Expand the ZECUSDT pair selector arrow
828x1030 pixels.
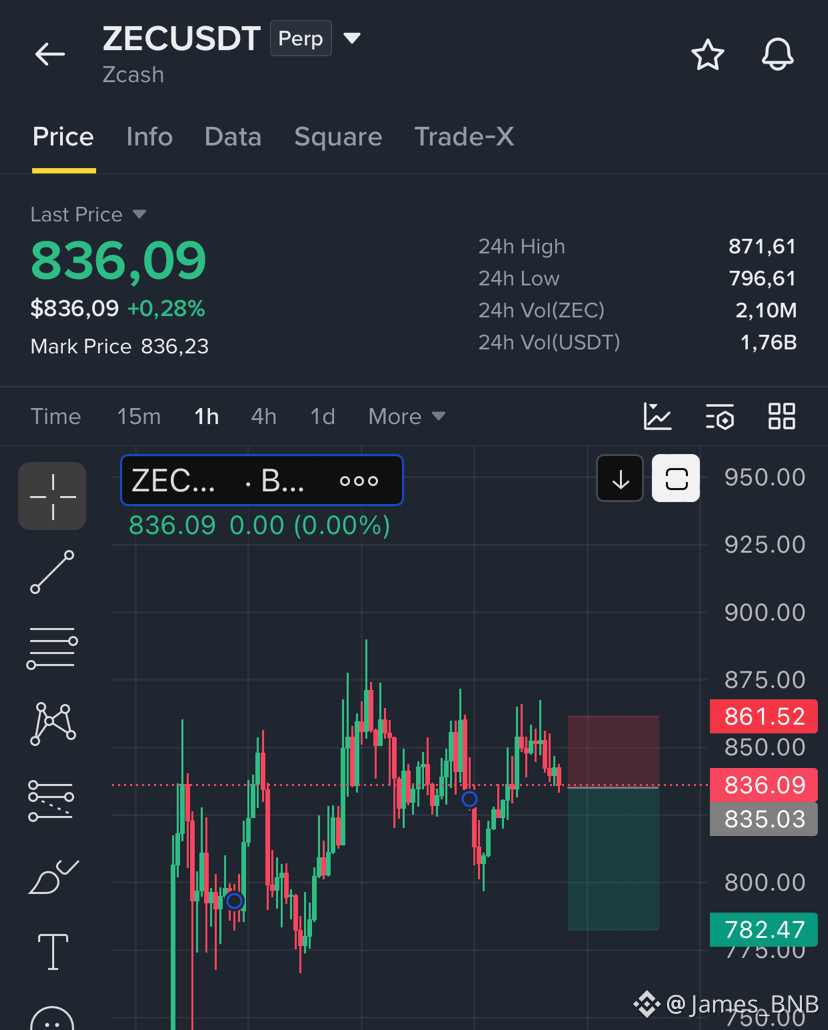(352, 38)
